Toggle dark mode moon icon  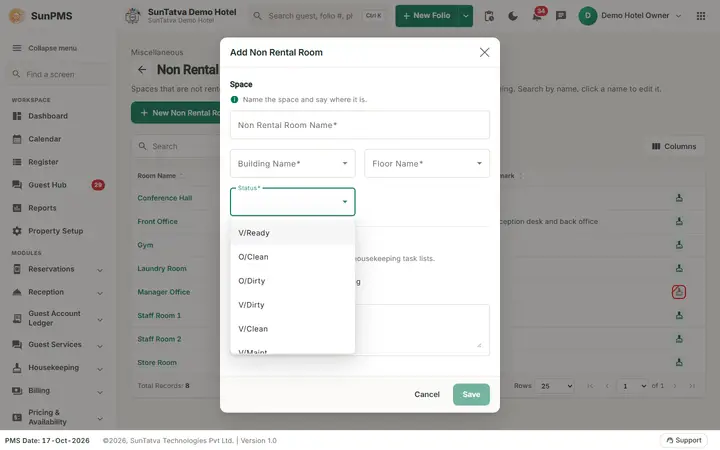tap(513, 16)
